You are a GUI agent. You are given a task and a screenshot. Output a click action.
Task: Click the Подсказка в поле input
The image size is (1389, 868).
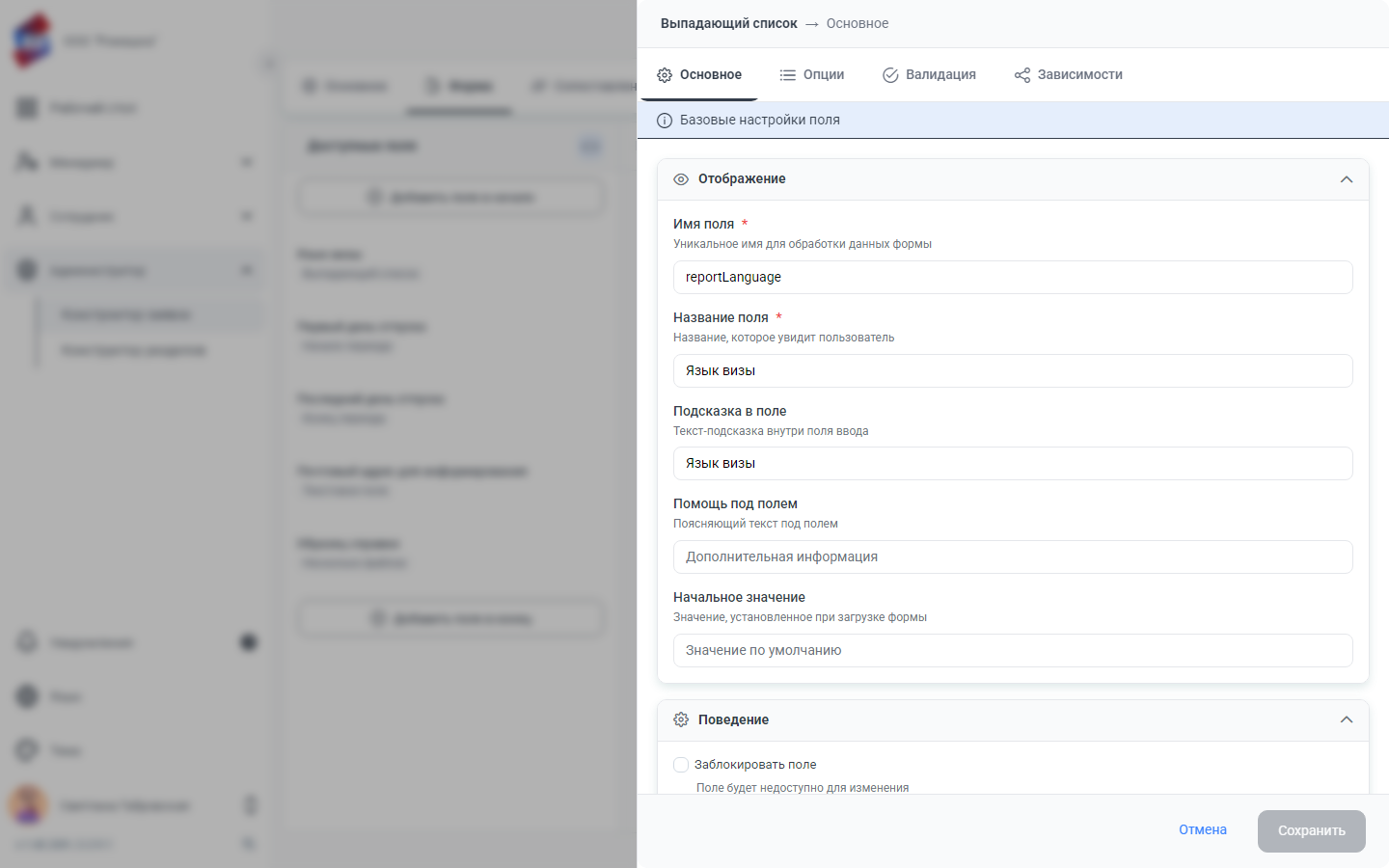click(1013, 464)
